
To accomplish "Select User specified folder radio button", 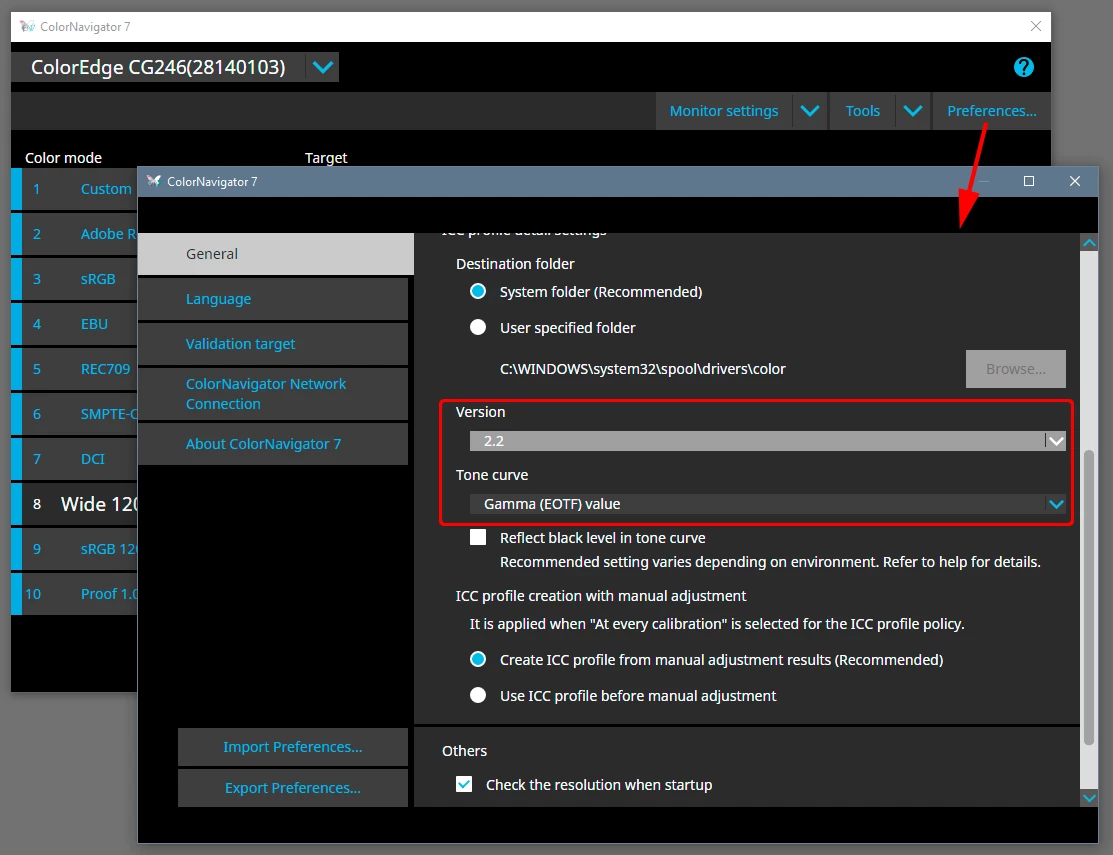I will coord(478,327).
